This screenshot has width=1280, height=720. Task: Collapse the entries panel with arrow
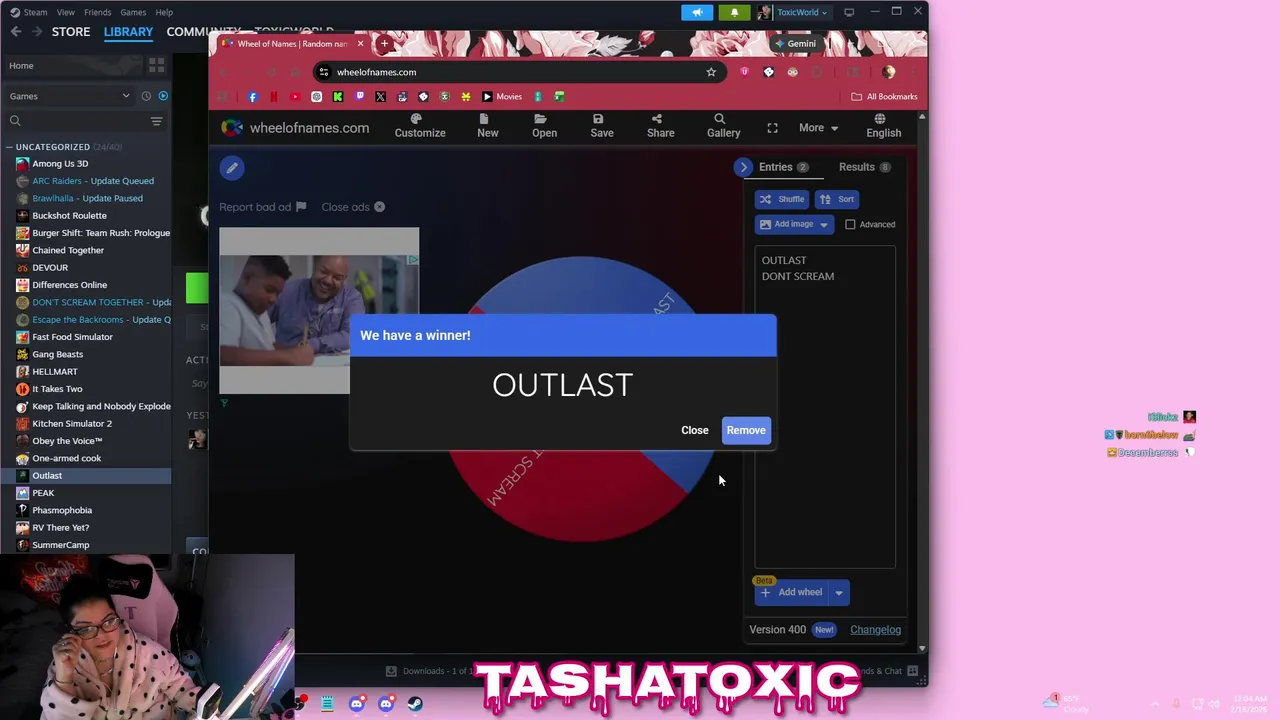click(743, 167)
